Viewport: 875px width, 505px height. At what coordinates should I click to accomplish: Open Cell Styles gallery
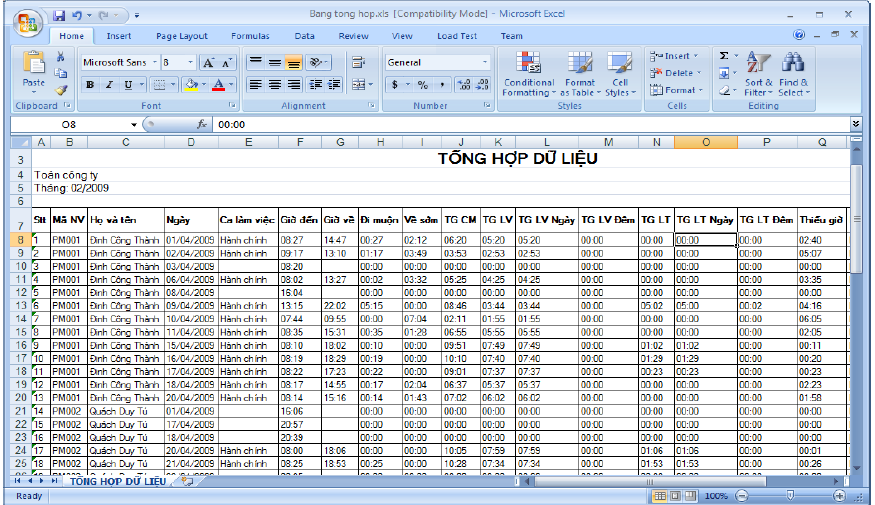620,74
